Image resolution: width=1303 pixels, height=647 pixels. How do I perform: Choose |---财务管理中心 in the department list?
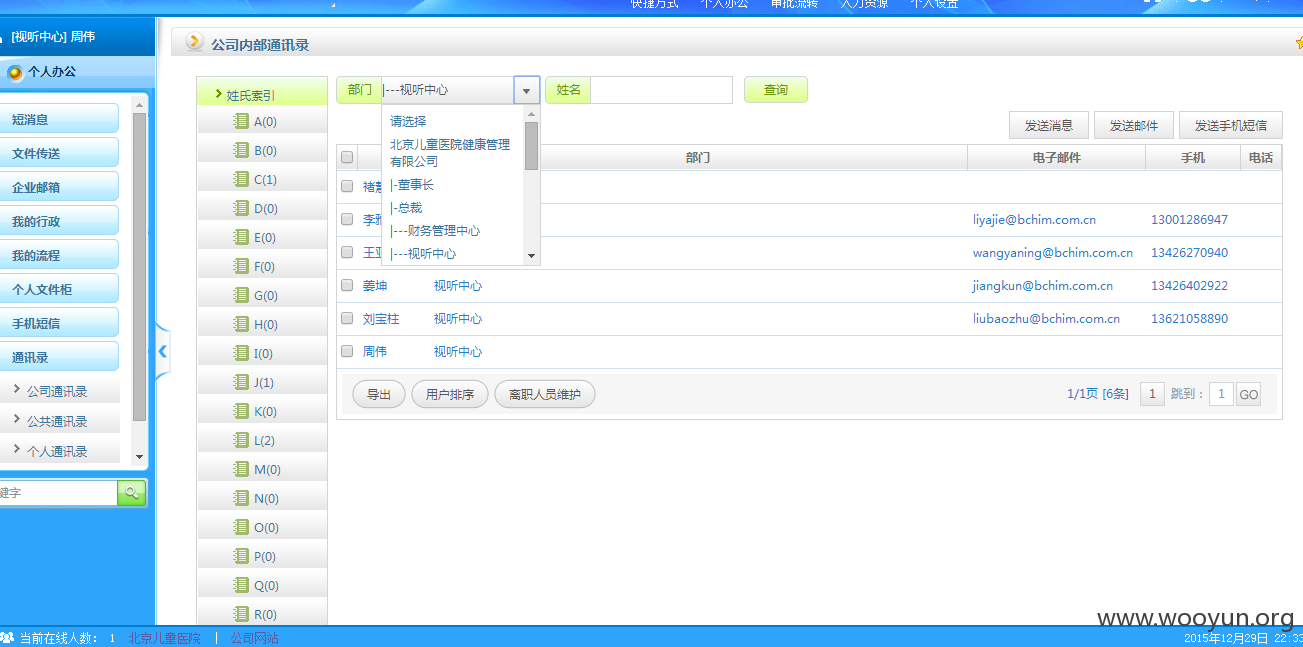tap(453, 231)
